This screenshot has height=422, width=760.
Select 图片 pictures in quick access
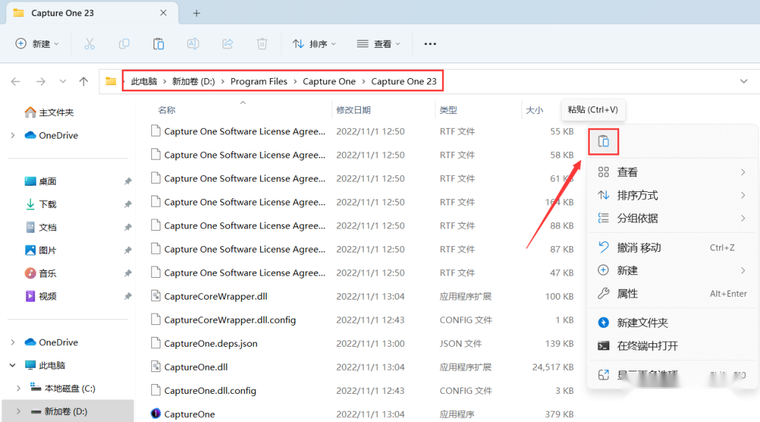[41, 250]
